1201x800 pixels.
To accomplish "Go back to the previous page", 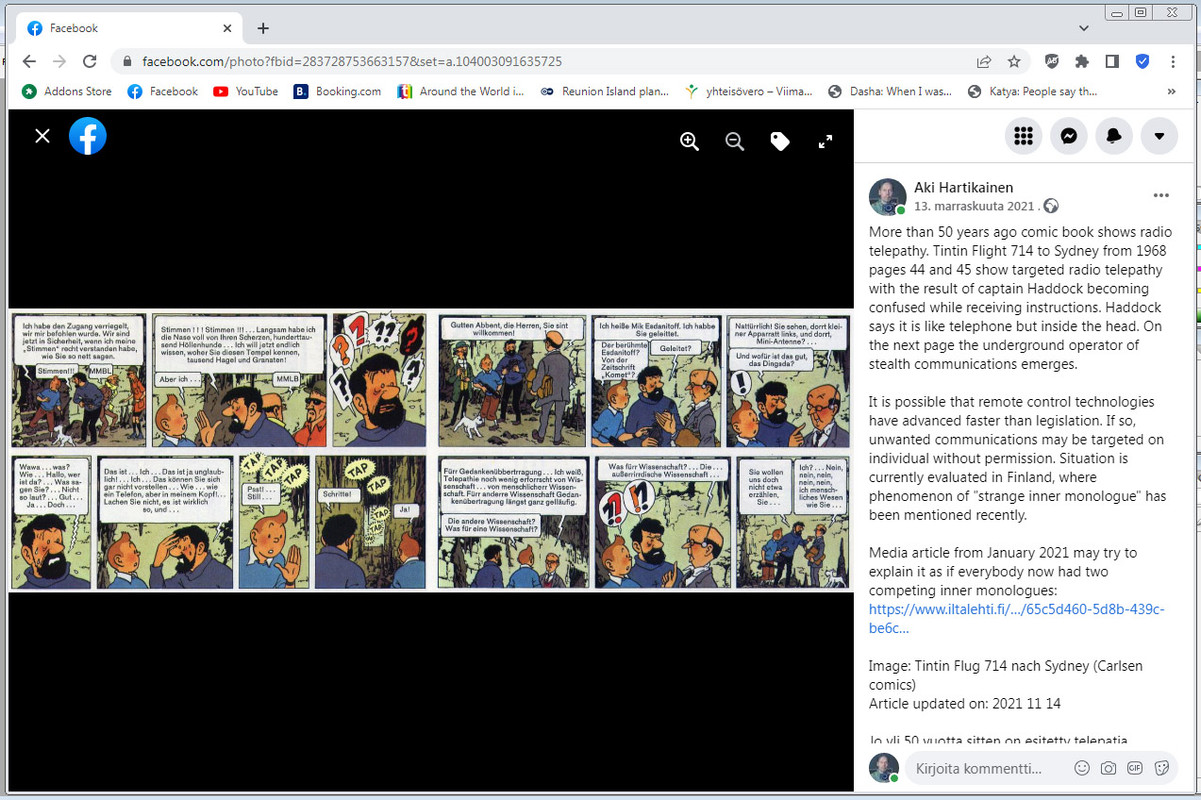I will click(x=29, y=61).
